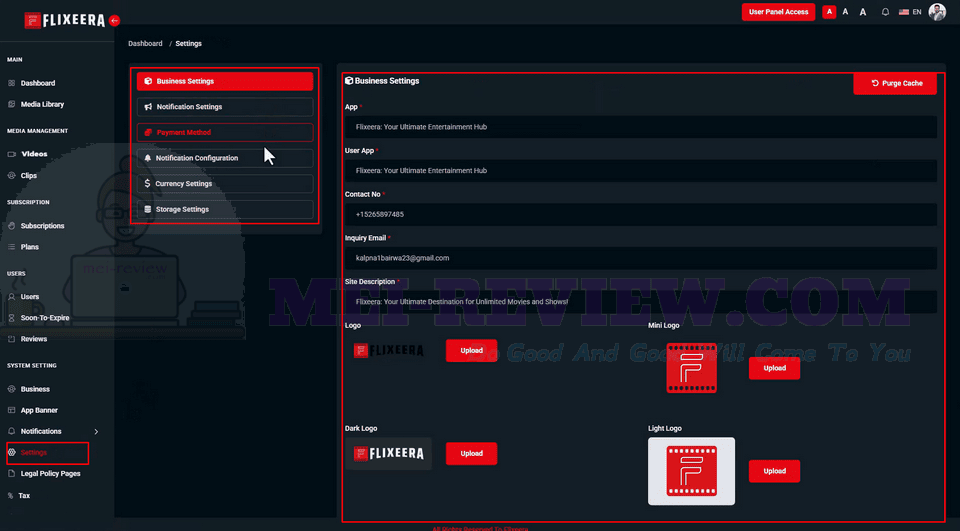Open Soon-To-Expire in the sidebar

[x=45, y=318]
